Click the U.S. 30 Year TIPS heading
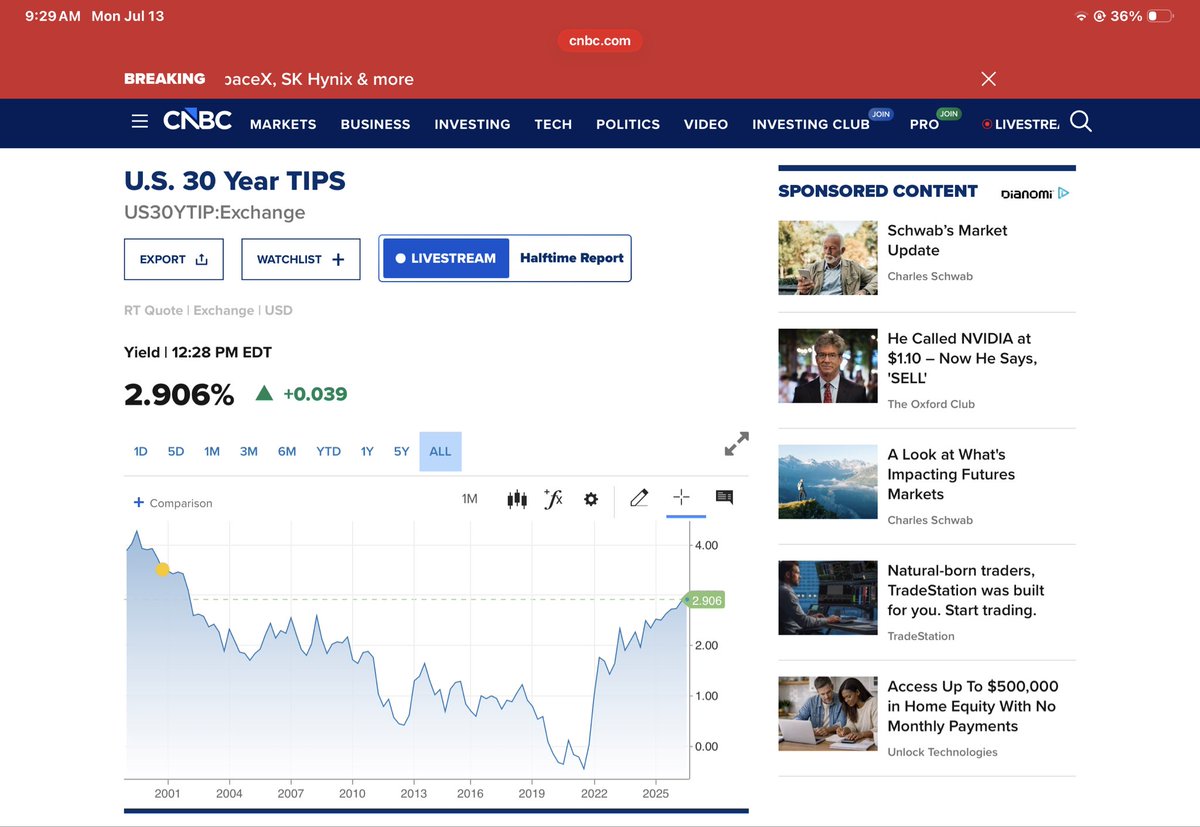 [x=235, y=181]
